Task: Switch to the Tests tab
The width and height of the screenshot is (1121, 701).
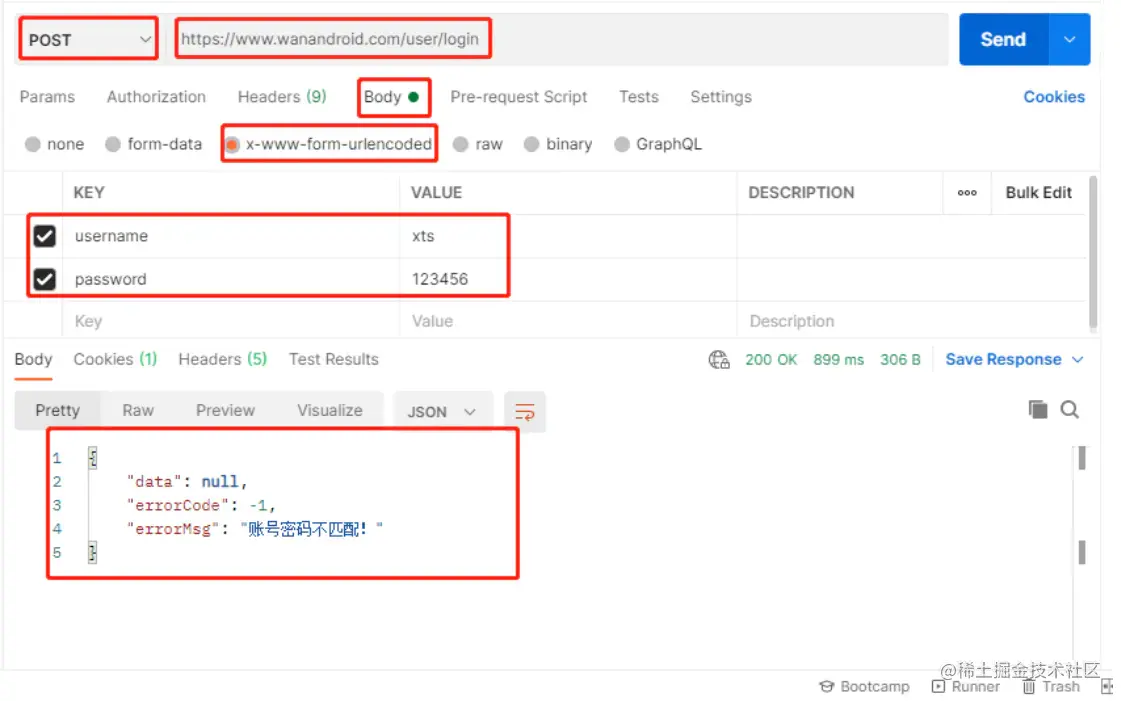Action: coord(638,96)
